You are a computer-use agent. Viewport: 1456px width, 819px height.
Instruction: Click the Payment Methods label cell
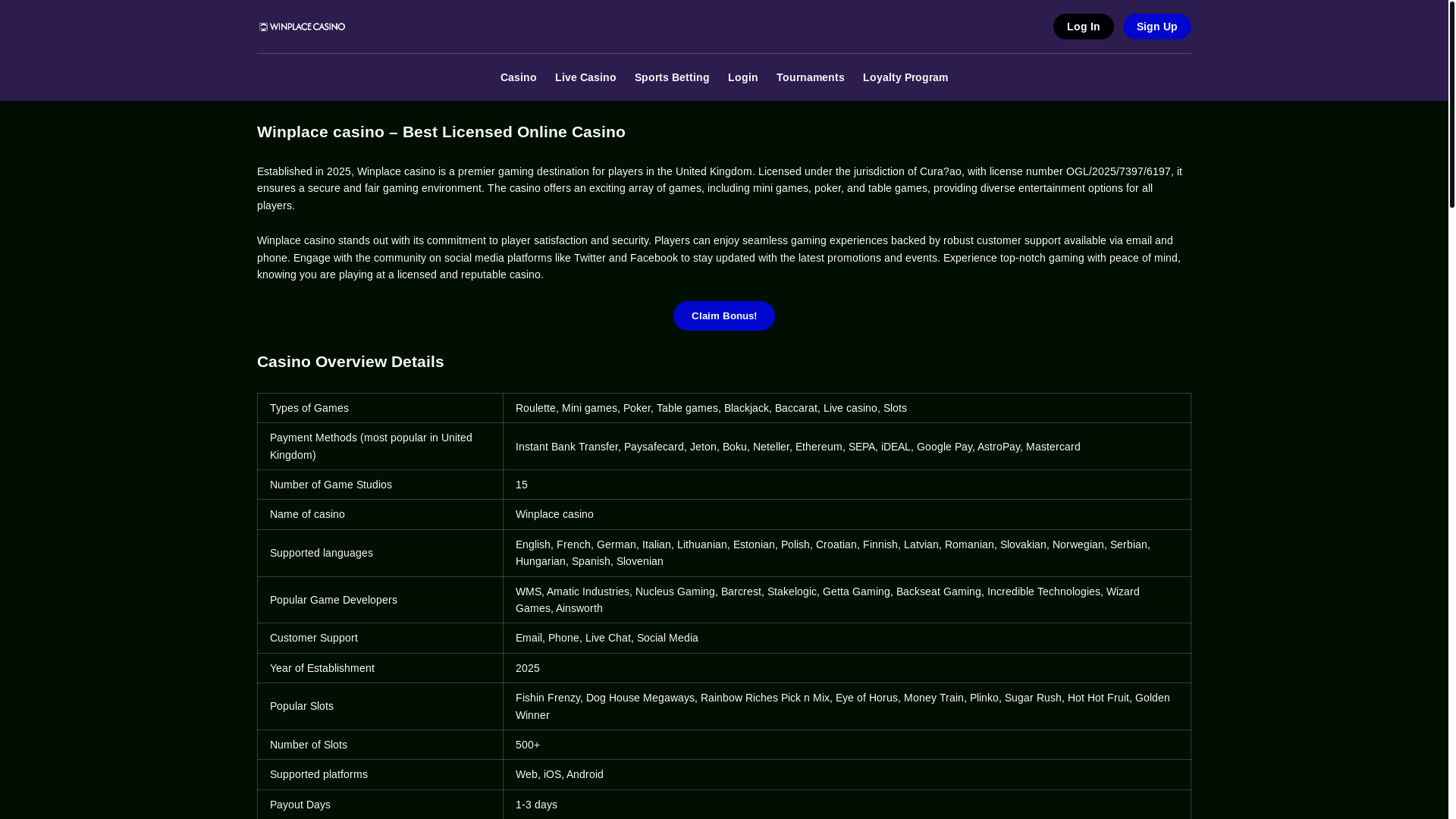pyautogui.click(x=380, y=446)
